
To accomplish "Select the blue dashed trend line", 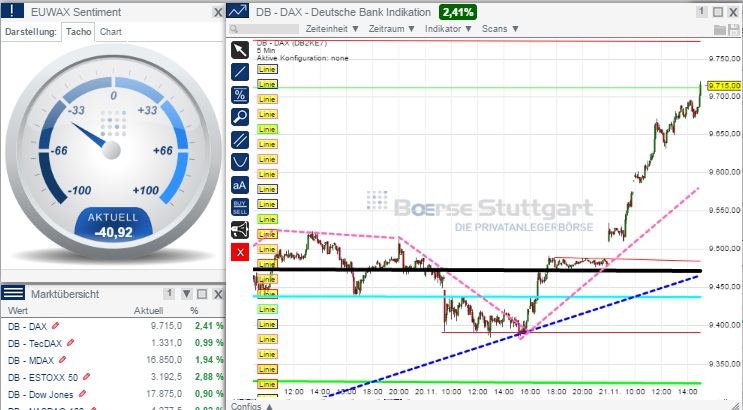I will tap(512, 336).
